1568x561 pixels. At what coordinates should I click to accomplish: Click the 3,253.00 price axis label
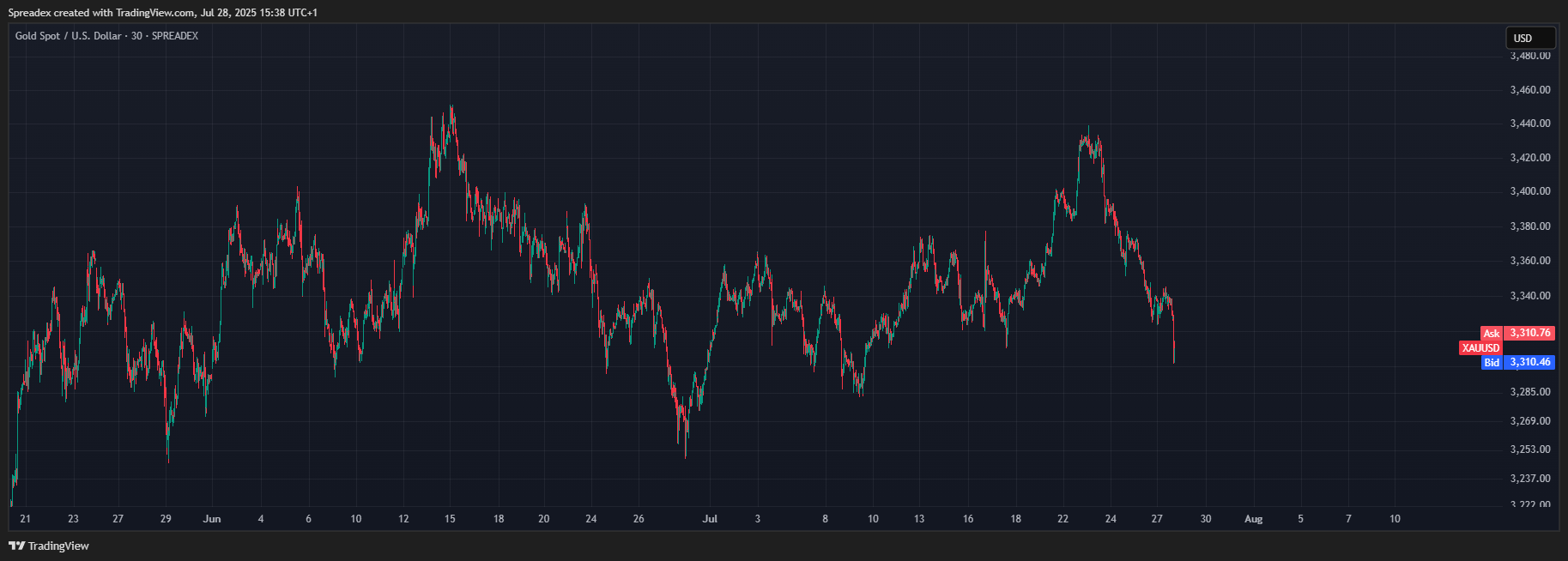pos(1530,449)
